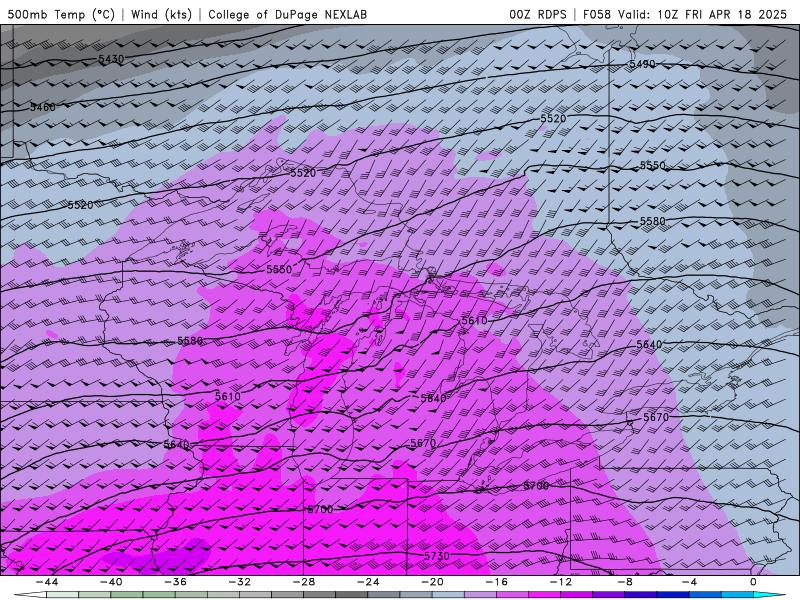800x600 pixels.
Task: Click the -24 value on the temperature scale
Action: pyautogui.click(x=368, y=582)
